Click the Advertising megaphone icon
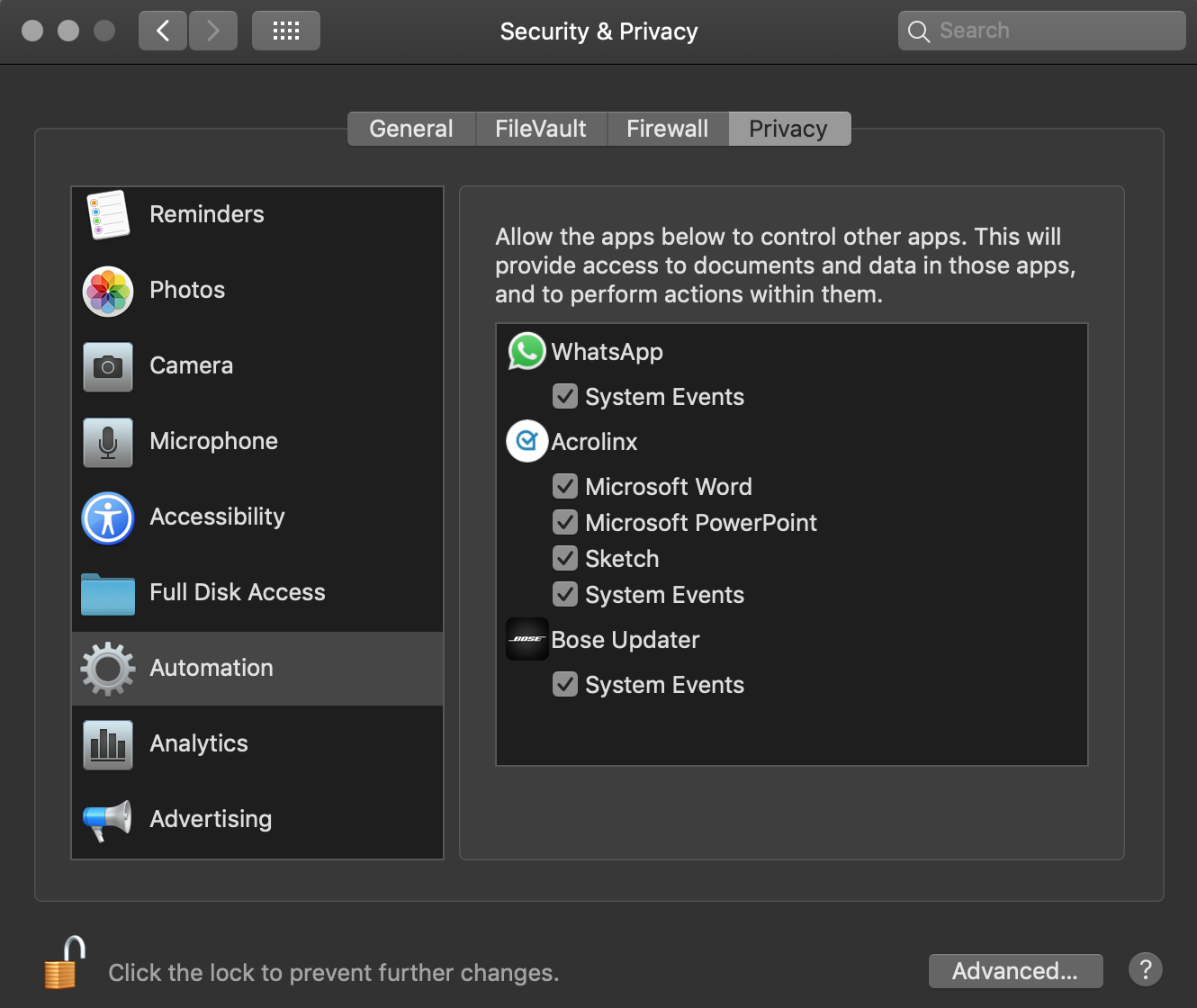The width and height of the screenshot is (1197, 1008). tap(108, 820)
